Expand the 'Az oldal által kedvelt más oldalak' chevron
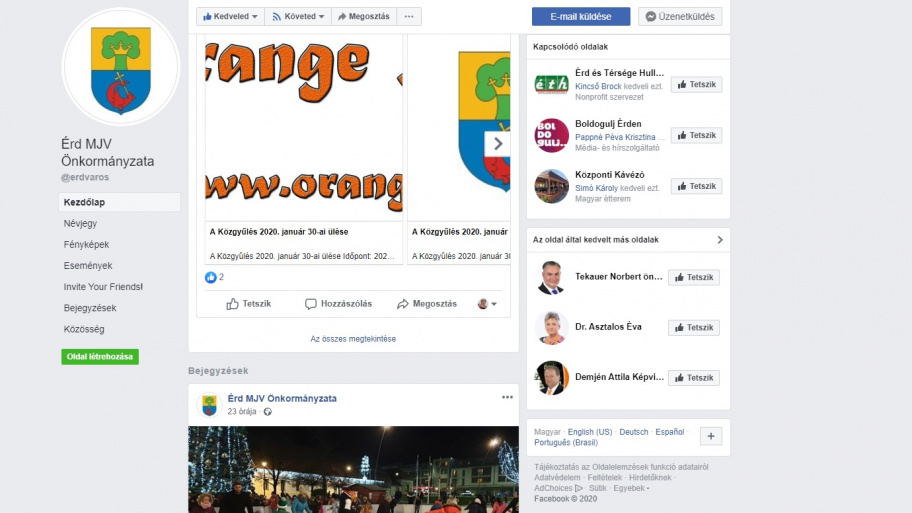The width and height of the screenshot is (912, 513). (x=719, y=240)
